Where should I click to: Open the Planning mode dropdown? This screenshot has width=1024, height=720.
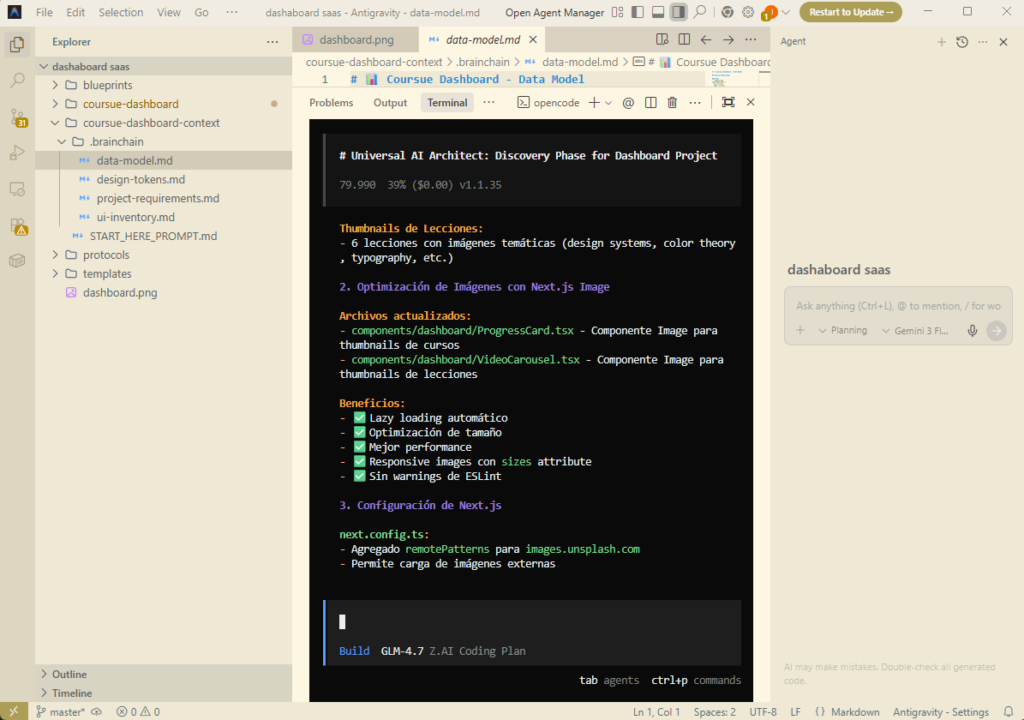click(843, 330)
